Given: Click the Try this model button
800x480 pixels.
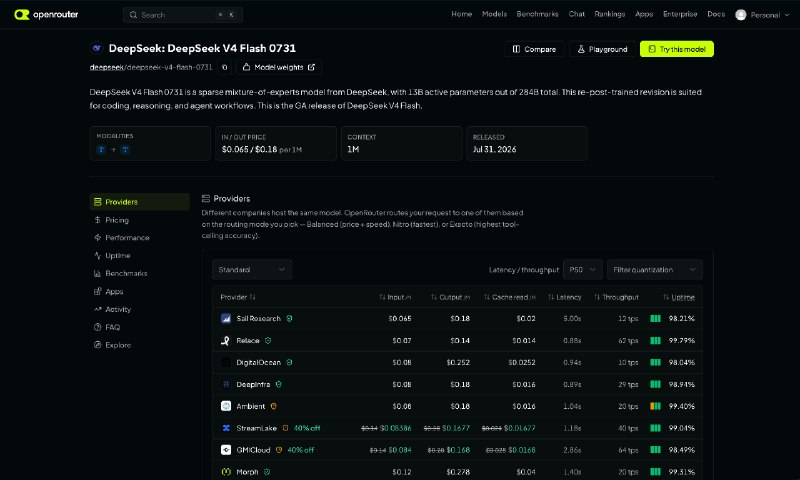Looking at the screenshot, I should (x=677, y=49).
